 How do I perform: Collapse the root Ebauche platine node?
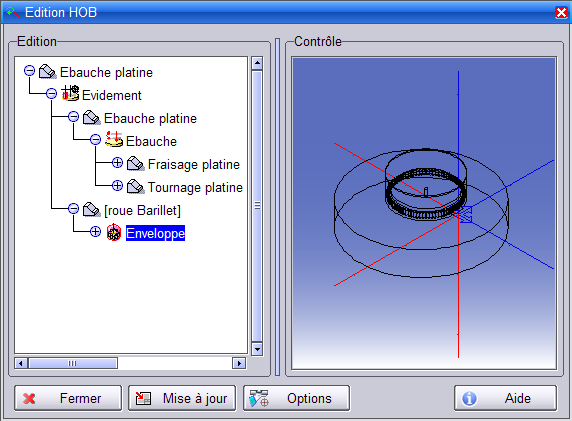point(30,70)
